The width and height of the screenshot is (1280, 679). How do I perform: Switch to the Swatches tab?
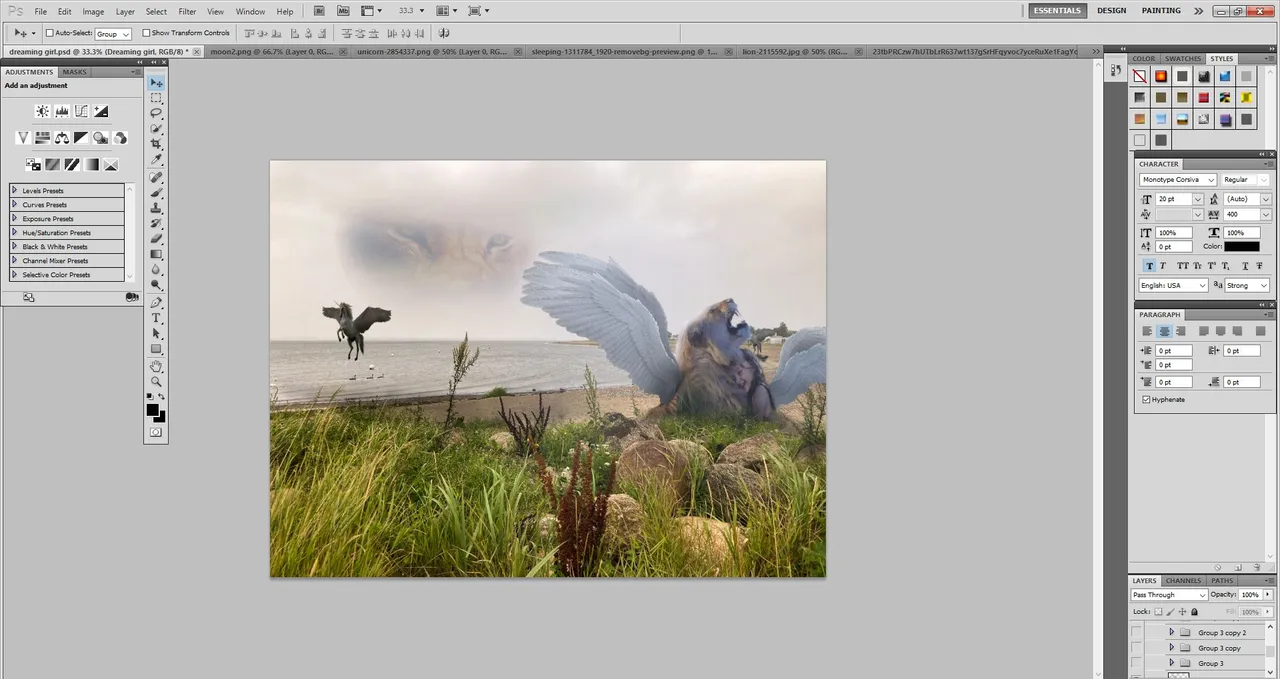tap(1183, 59)
